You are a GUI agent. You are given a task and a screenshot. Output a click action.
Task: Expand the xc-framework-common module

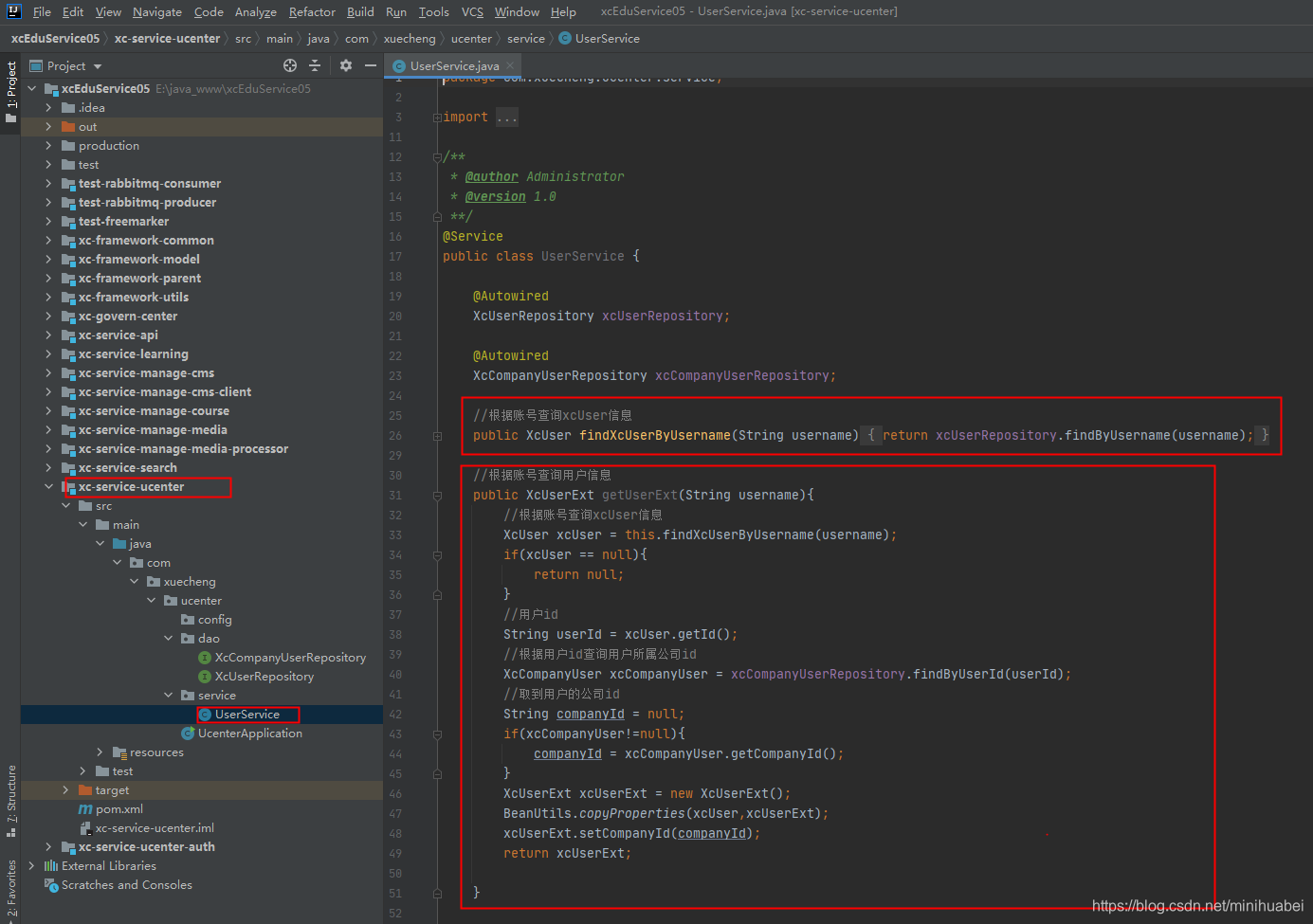(49, 240)
